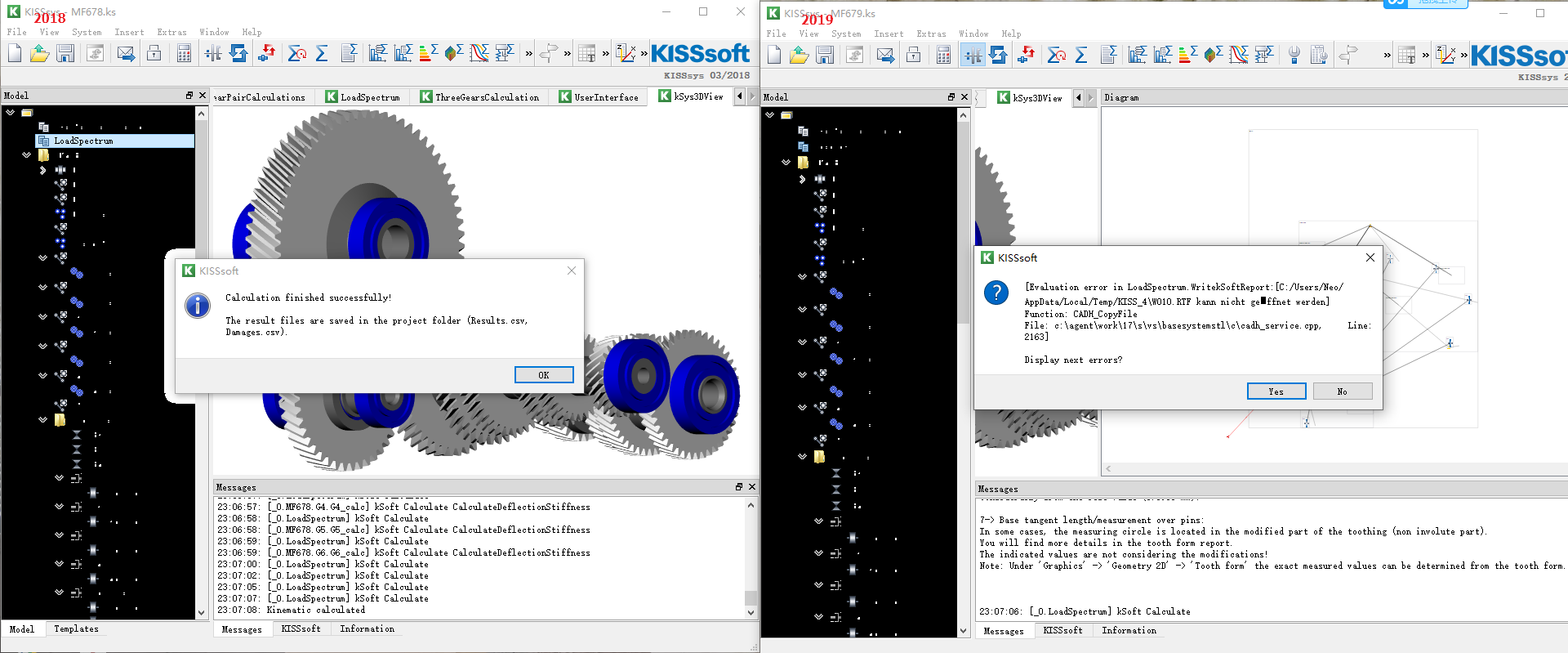Viewport: 1568px width, 653px height.
Task: Show hidden toolbar items after axes icon in MF678
Action: (x=644, y=54)
